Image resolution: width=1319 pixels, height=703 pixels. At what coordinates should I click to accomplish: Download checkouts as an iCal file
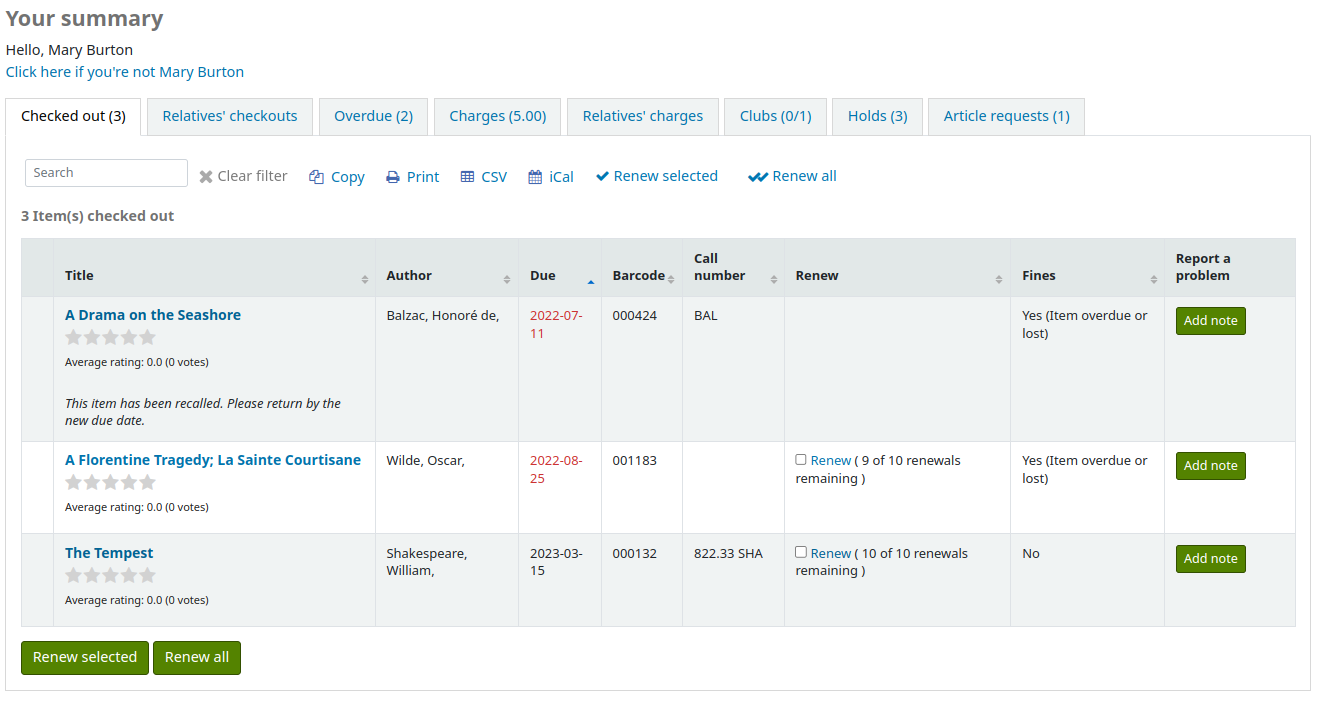(x=551, y=176)
